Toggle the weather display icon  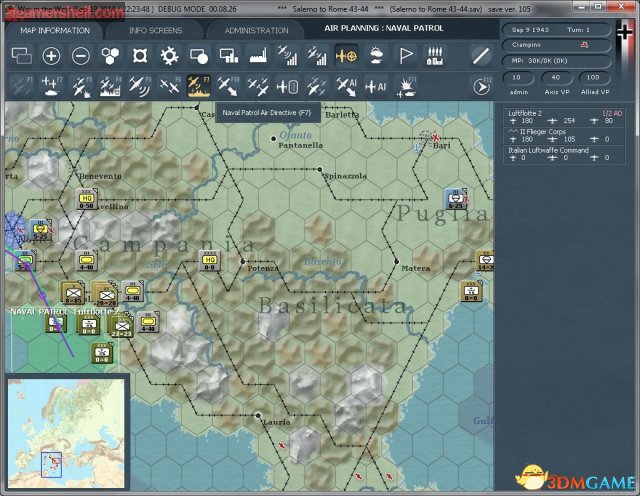click(376, 56)
